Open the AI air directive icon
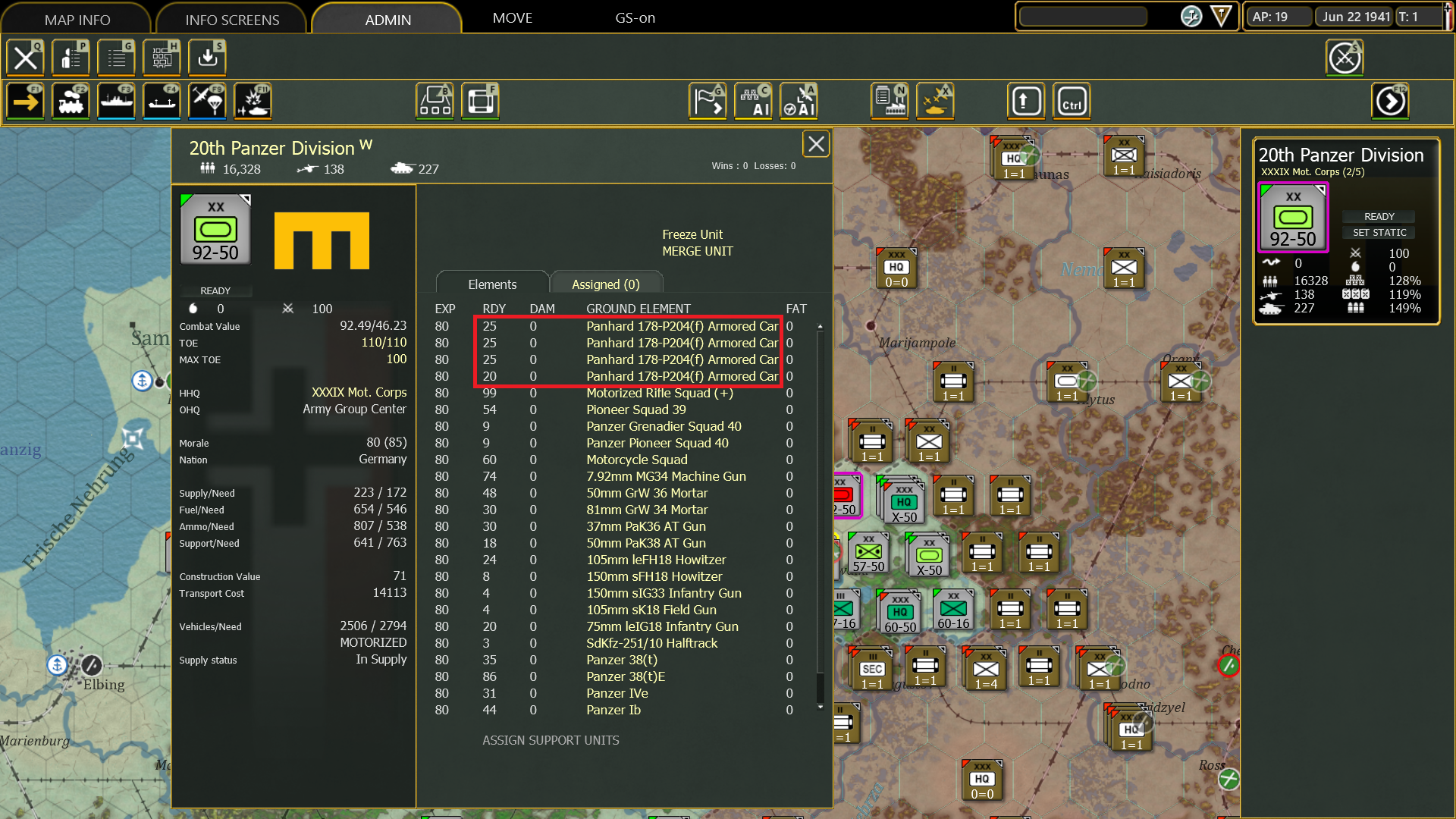This screenshot has height=819, width=1456. coord(799,101)
